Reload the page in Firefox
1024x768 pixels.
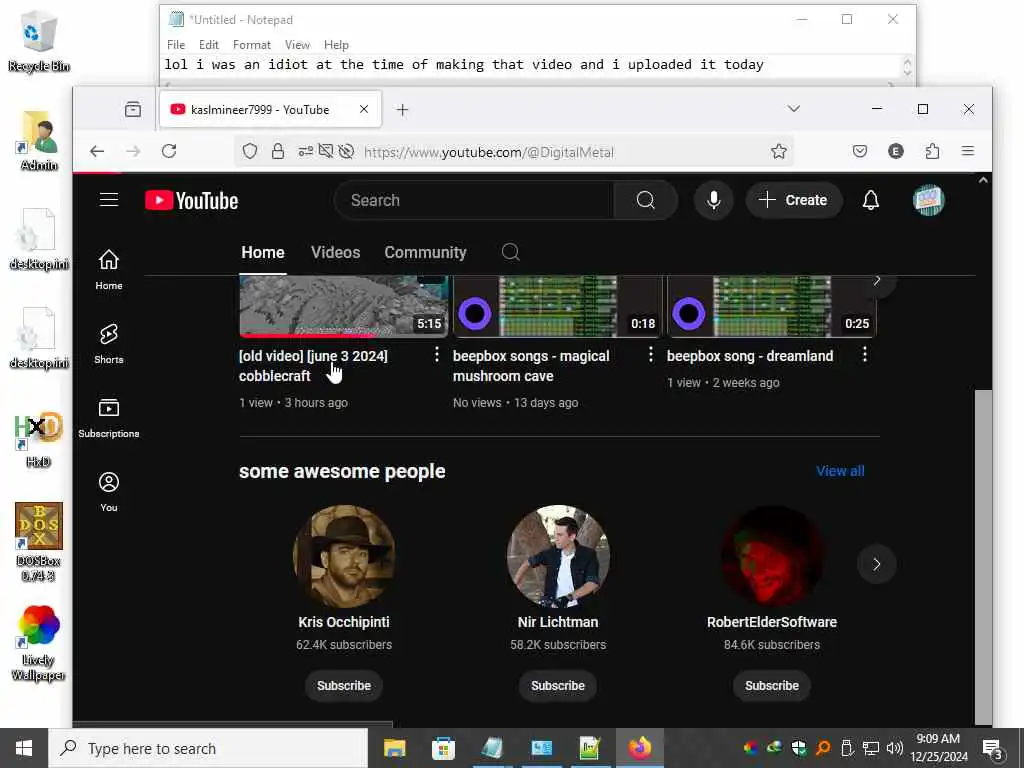(x=169, y=152)
